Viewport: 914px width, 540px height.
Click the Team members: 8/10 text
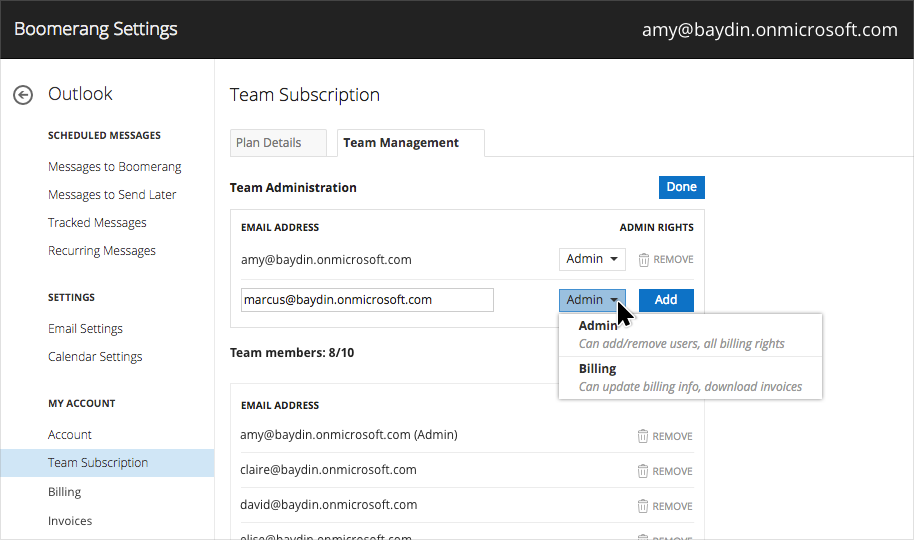click(292, 353)
